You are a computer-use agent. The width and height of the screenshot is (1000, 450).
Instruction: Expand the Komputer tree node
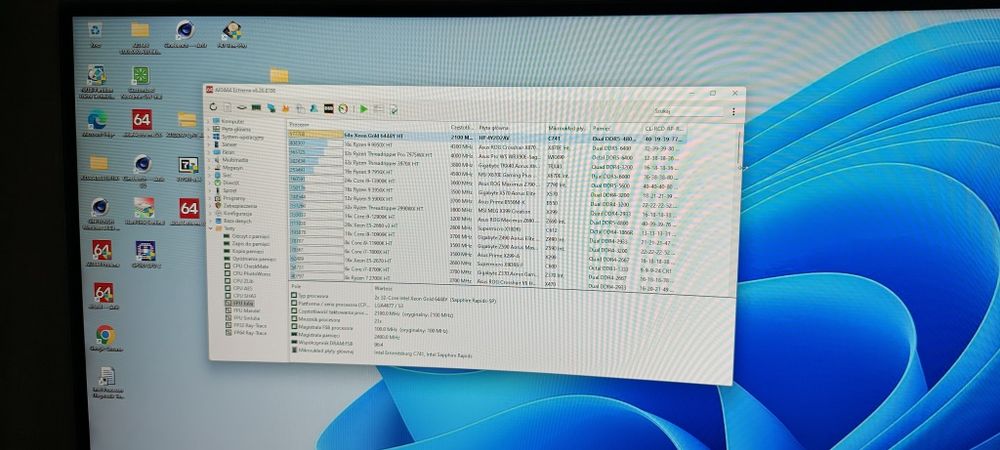coord(209,121)
